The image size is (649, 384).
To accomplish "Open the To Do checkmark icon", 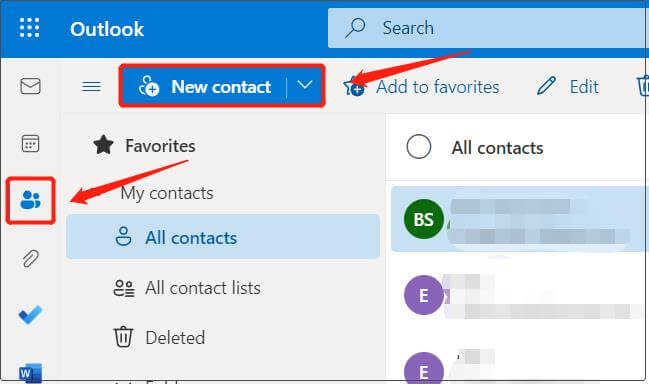I will point(30,315).
